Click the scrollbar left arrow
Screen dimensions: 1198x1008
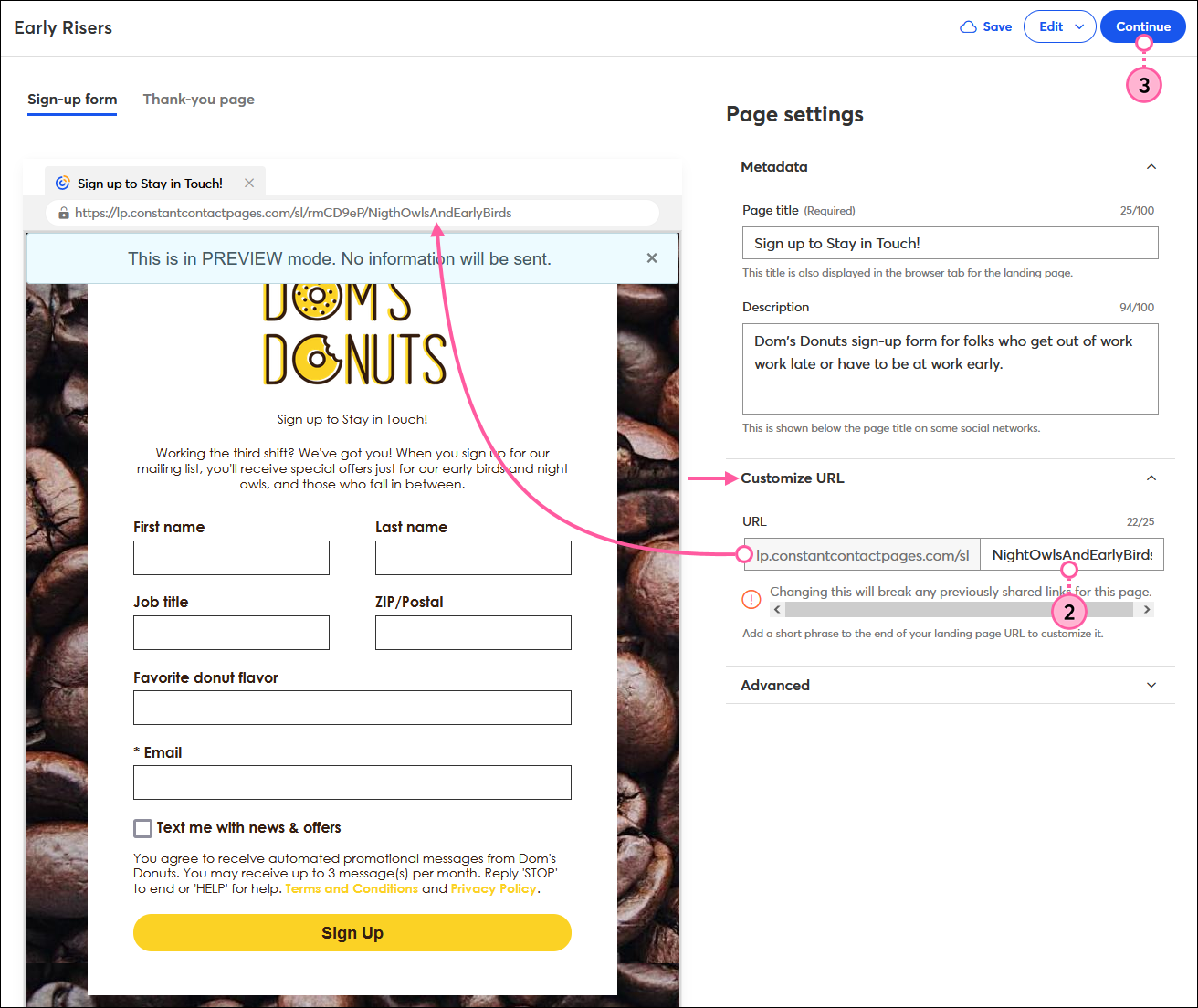point(777,609)
